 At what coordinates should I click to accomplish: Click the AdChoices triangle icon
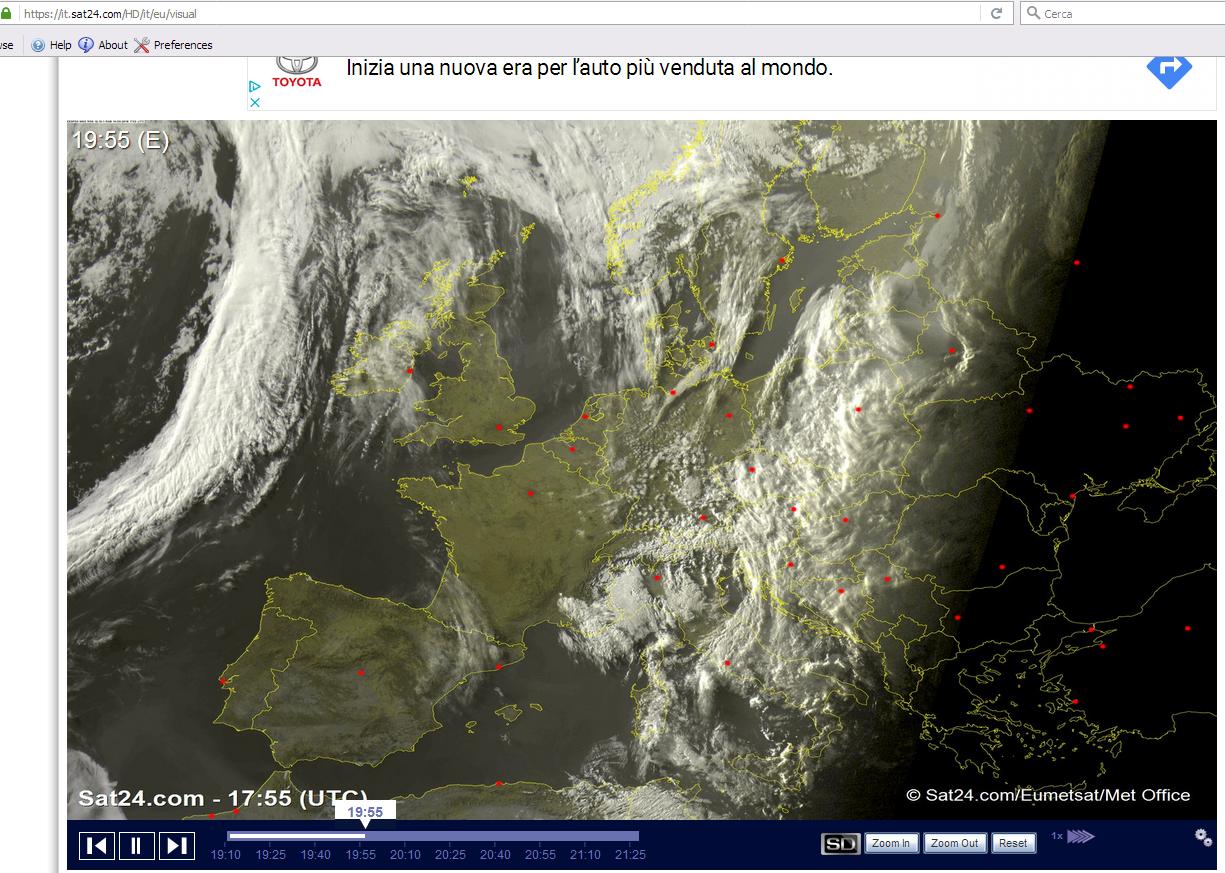coord(255,86)
